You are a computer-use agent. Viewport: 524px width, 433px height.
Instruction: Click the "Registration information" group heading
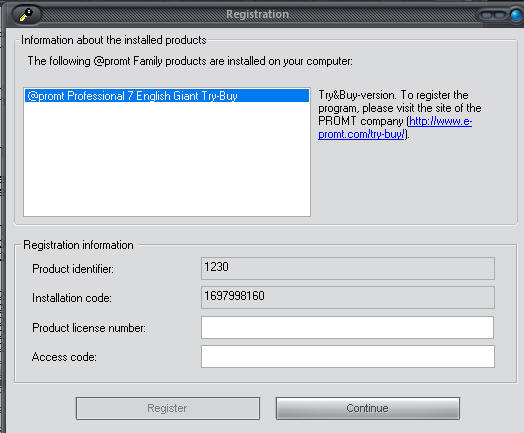tap(78, 245)
